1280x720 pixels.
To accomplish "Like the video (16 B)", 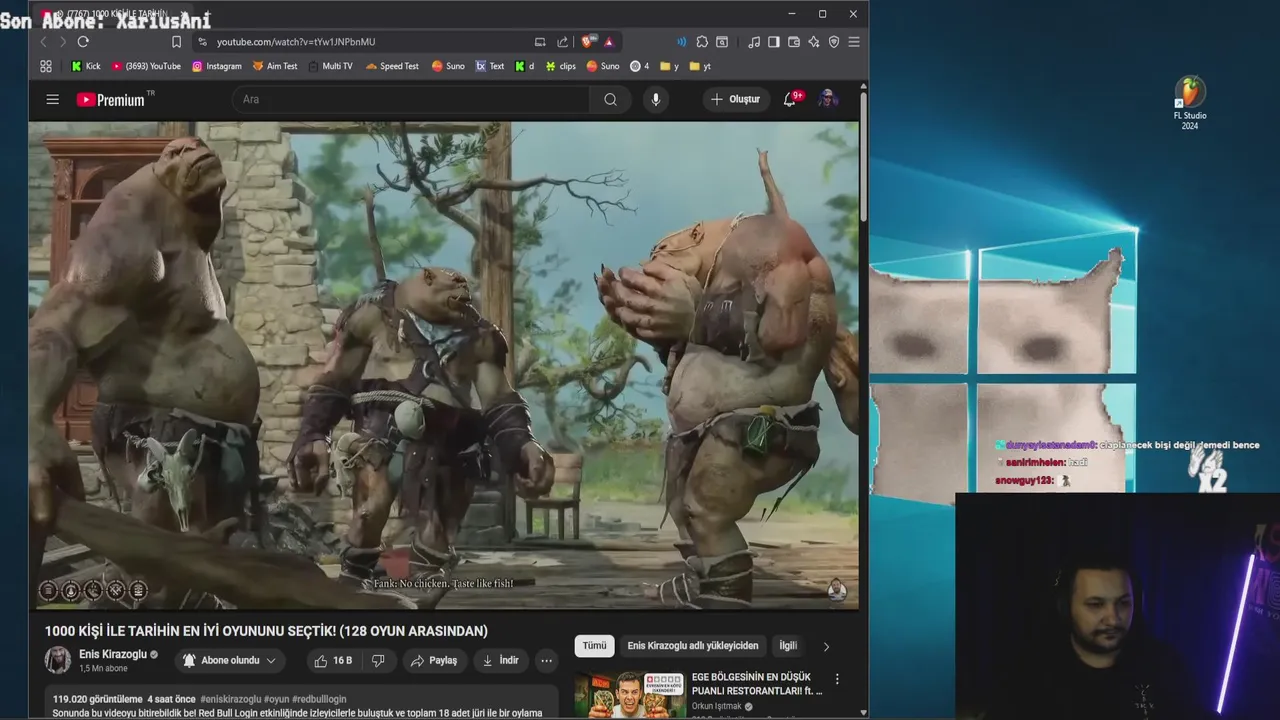I will pyautogui.click(x=333, y=660).
